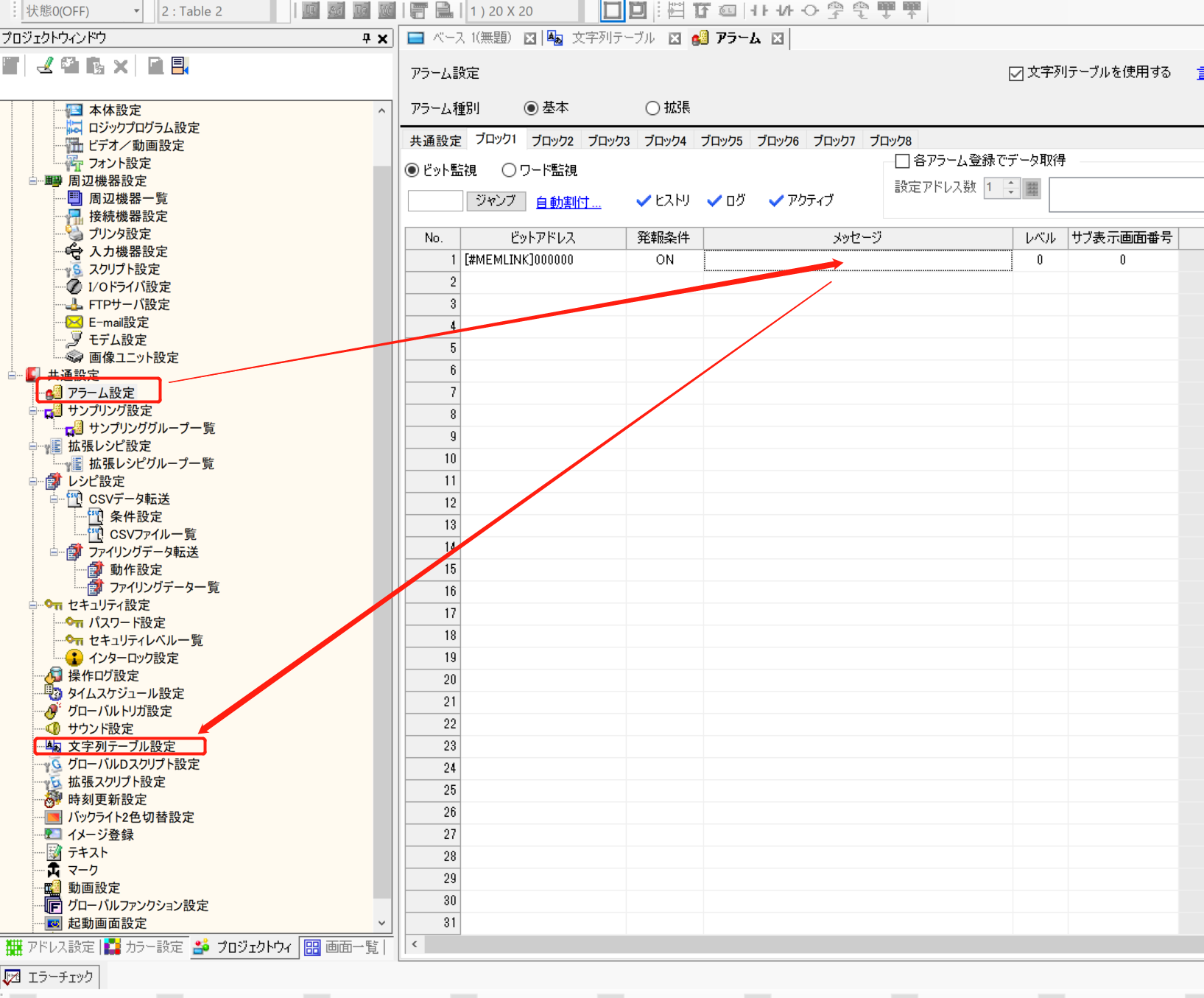Enable 各アラーム登録でデータ取得 checkbox

(x=902, y=161)
